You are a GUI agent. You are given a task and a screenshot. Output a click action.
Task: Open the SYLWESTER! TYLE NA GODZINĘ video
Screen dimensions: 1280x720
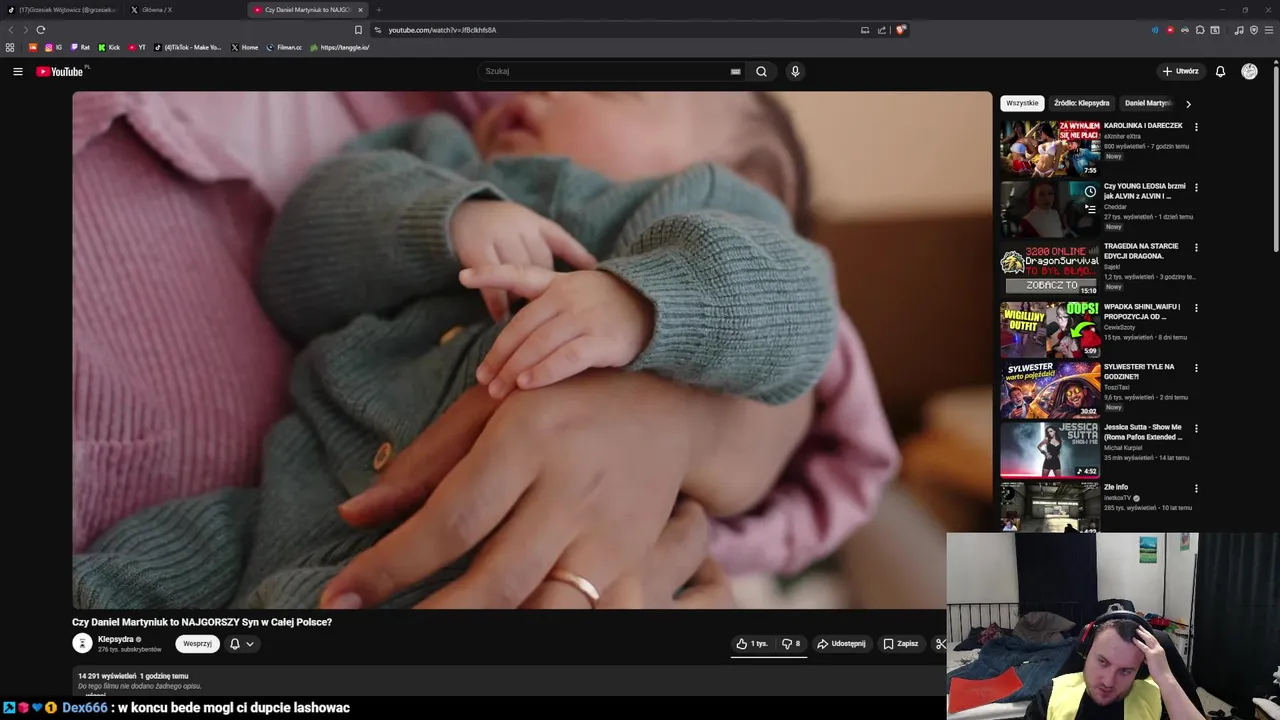[1139, 371]
